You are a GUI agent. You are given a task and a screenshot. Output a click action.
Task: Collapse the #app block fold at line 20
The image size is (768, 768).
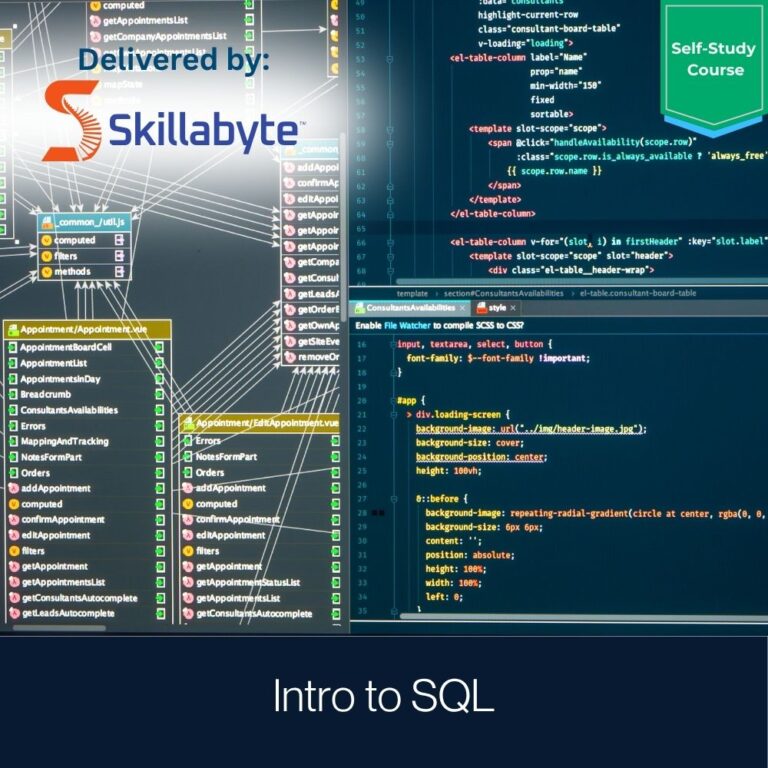(x=394, y=401)
